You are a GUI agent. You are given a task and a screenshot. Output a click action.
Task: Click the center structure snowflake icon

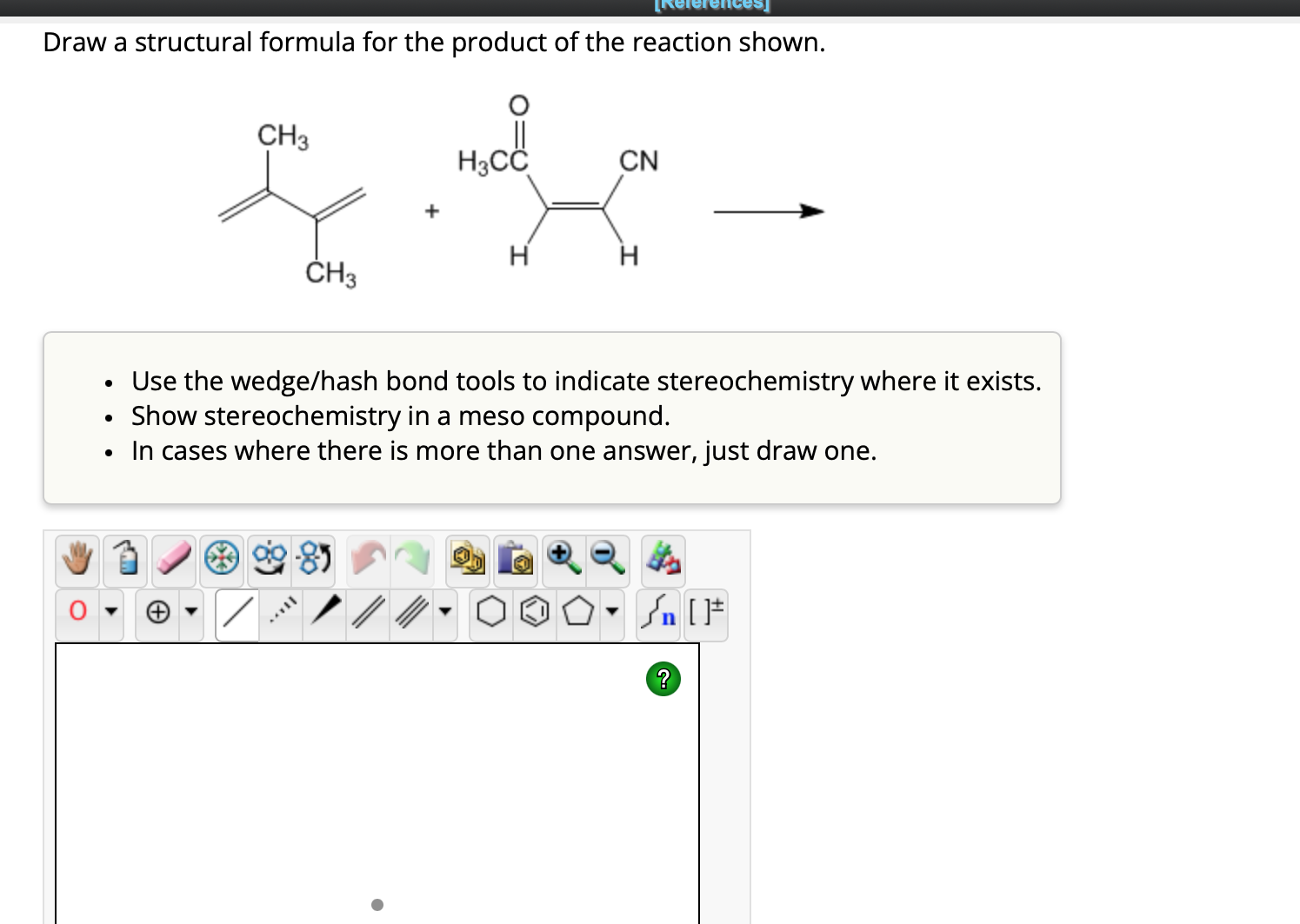pos(223,559)
